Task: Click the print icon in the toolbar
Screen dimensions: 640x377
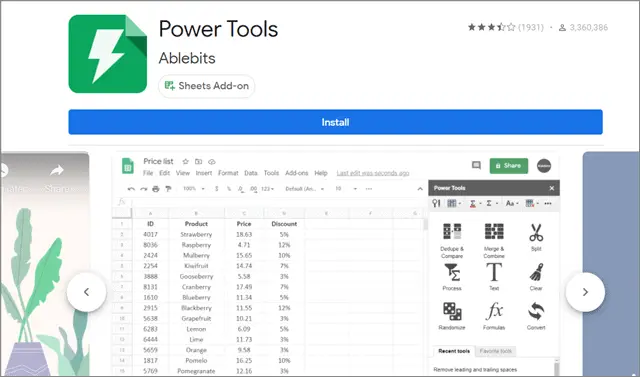Action: coord(156,189)
